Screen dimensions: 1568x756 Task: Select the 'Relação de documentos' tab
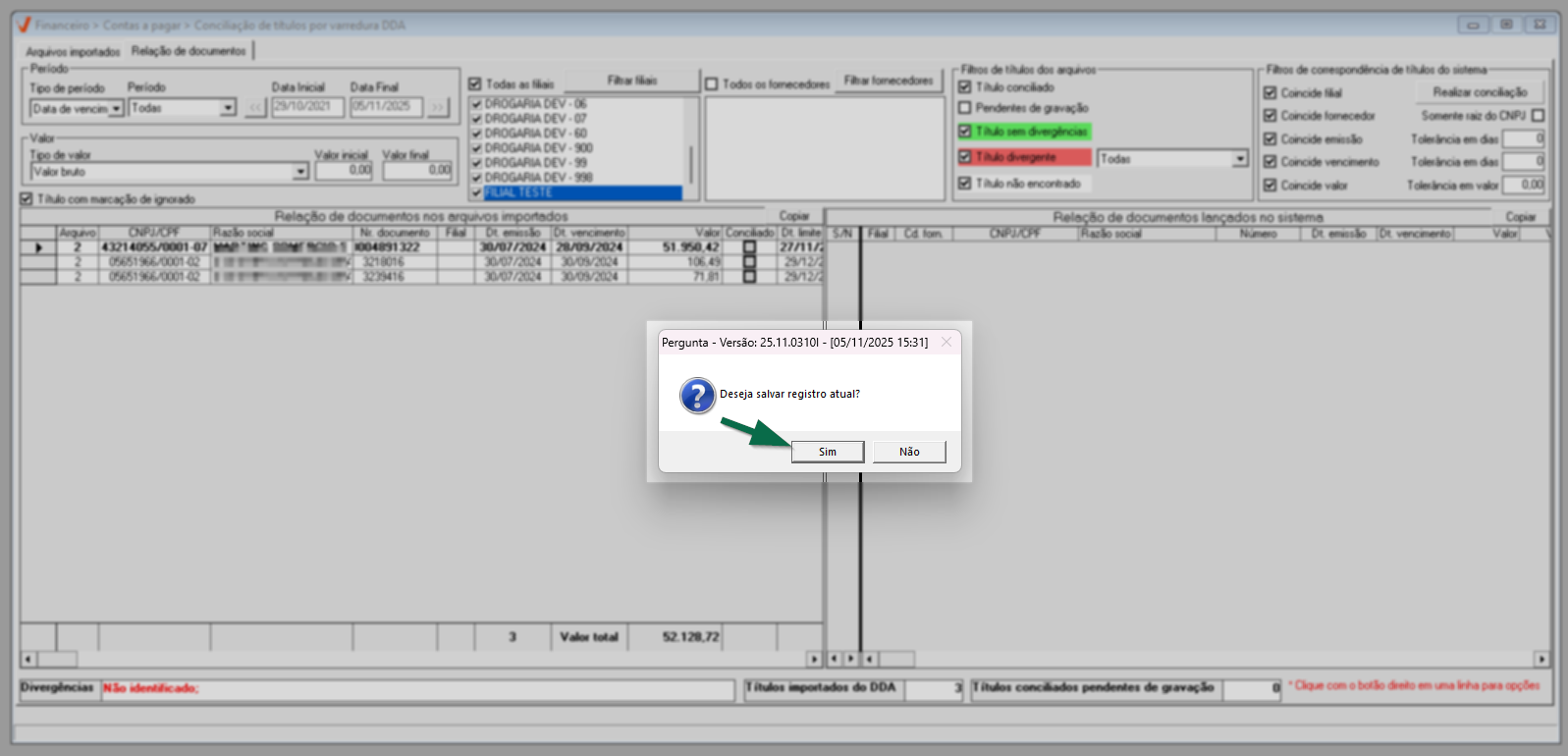(x=189, y=51)
